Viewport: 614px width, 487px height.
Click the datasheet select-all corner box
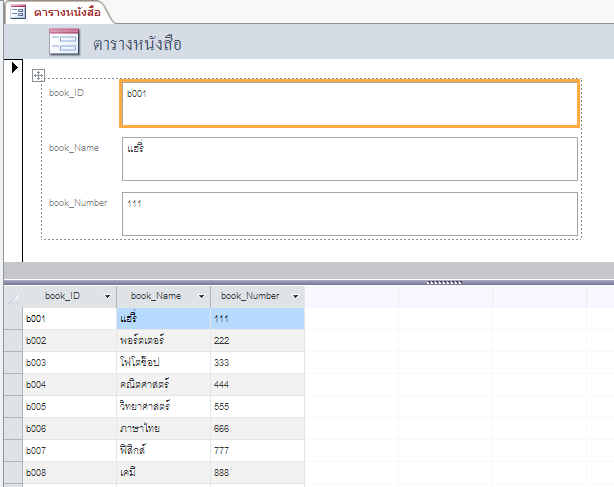pos(12,296)
